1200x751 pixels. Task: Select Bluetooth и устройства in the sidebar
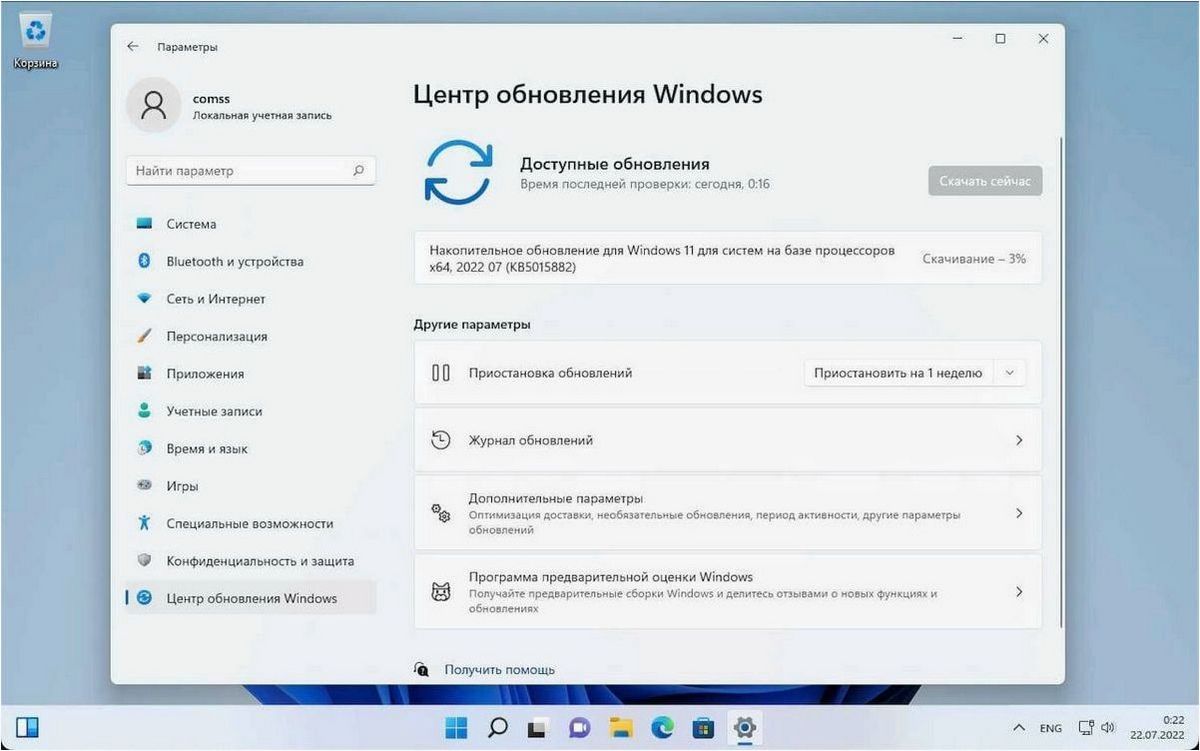point(251,261)
